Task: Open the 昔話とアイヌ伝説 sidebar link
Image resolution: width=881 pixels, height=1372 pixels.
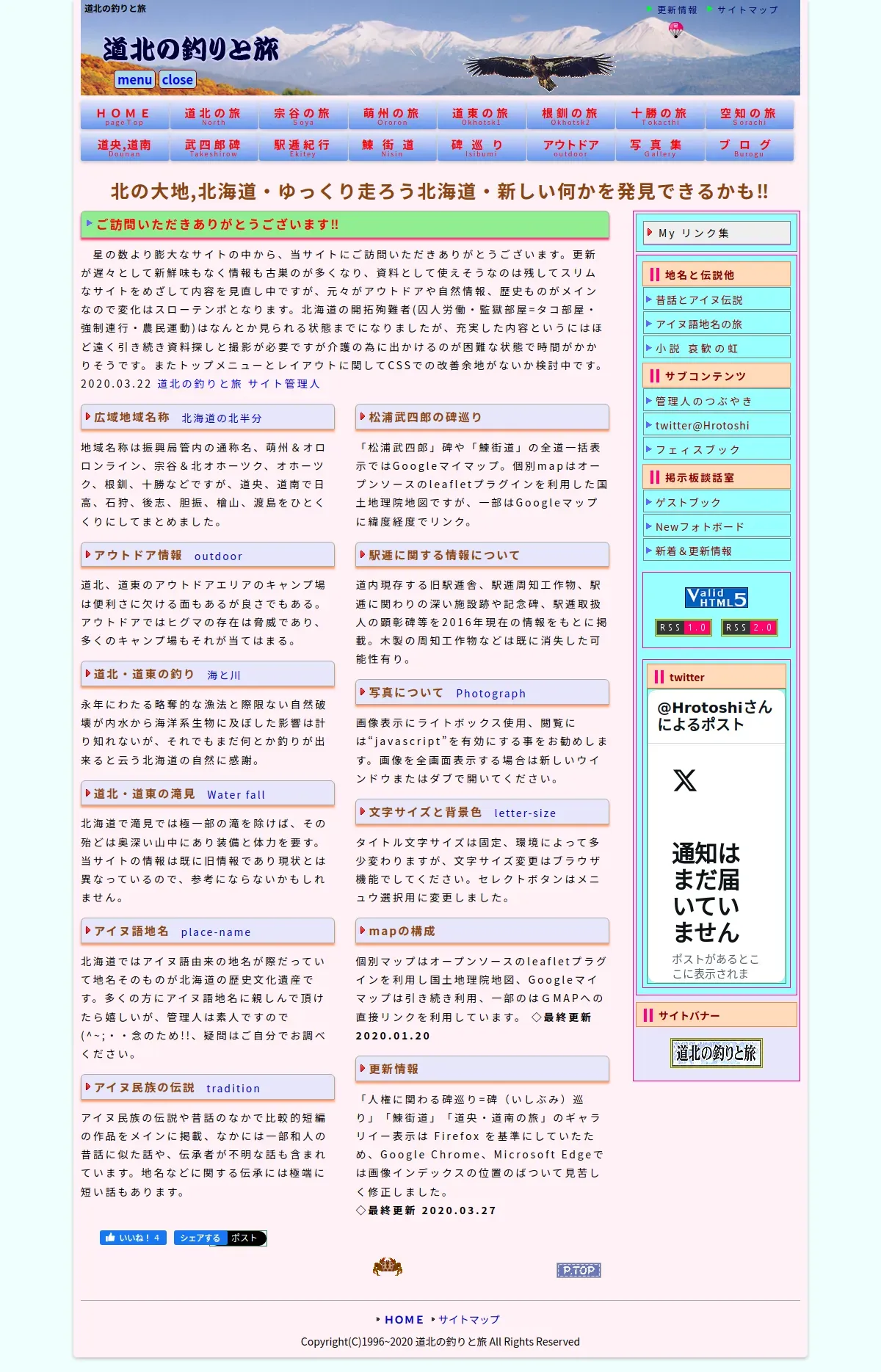Action: 717,300
